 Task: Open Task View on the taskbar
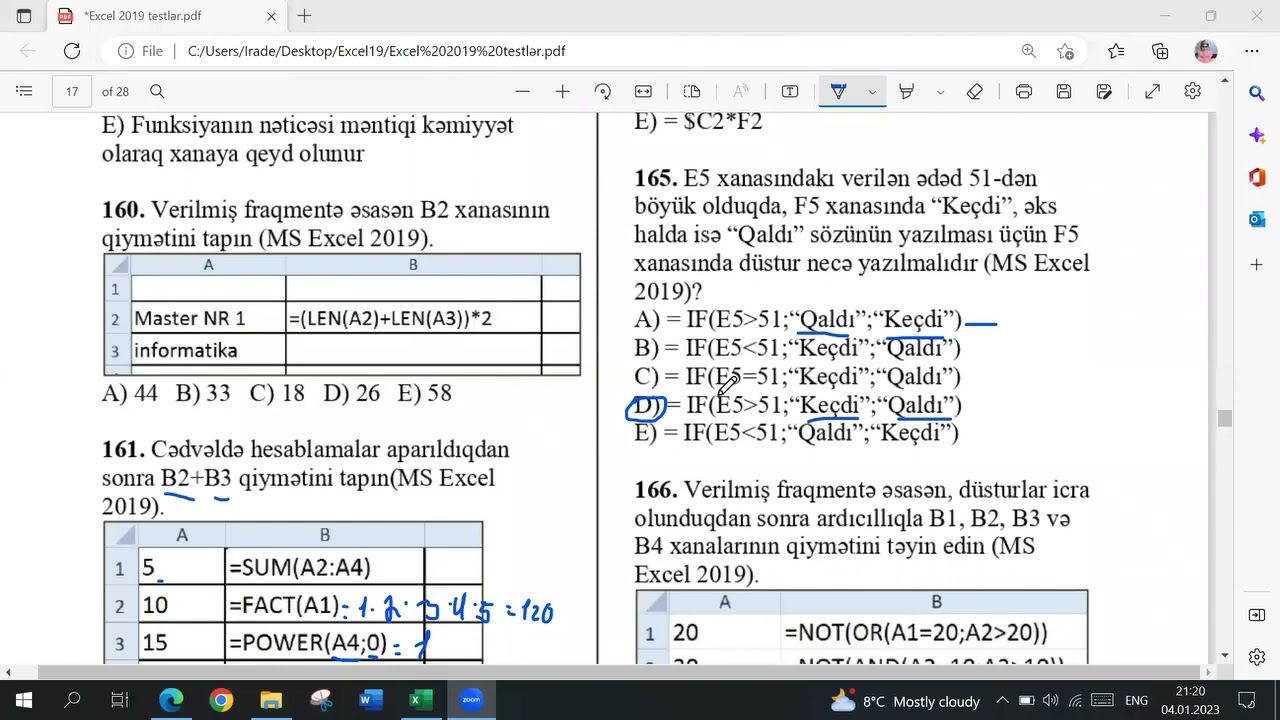pos(120,700)
